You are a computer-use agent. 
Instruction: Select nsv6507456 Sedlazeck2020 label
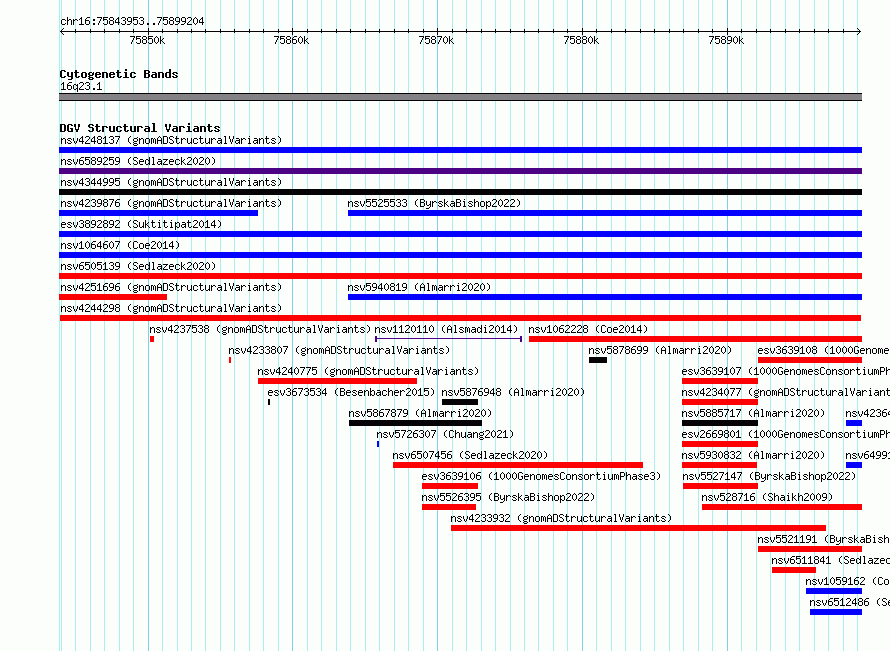click(x=470, y=455)
